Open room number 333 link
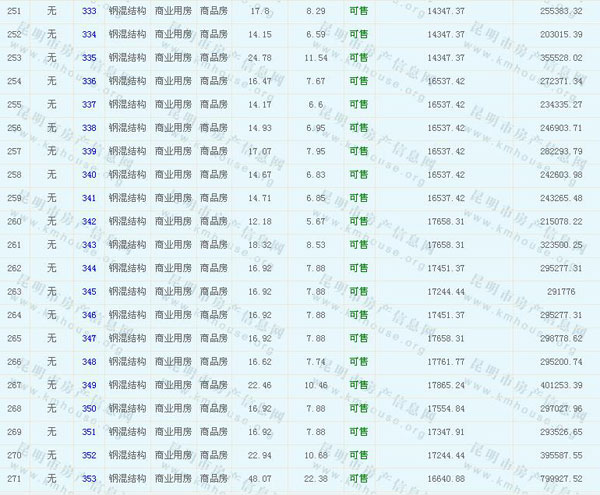Image resolution: width=600 pixels, height=495 pixels. (89, 12)
